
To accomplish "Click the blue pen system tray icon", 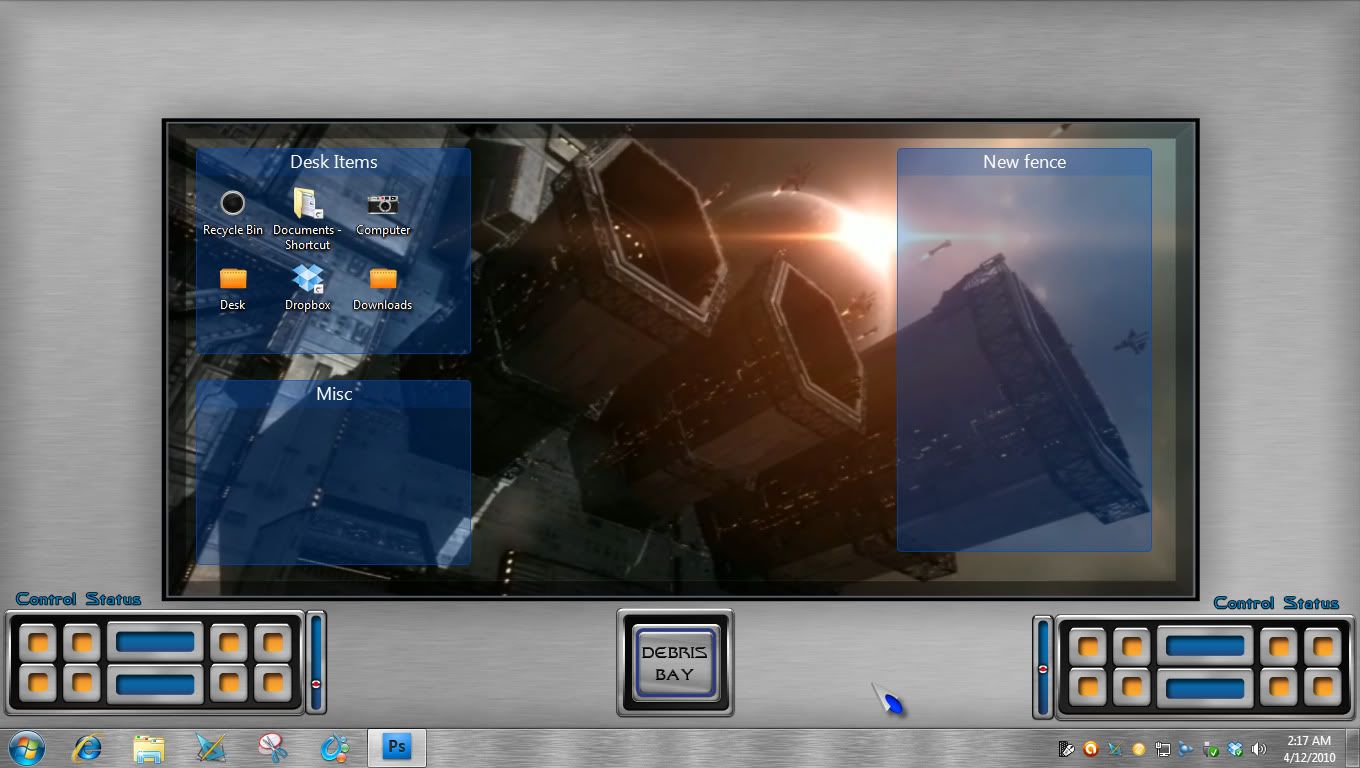I will [1115, 749].
